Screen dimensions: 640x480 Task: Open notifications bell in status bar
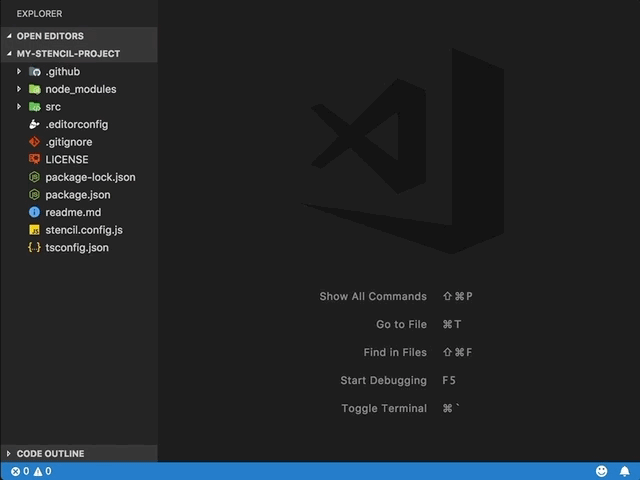pos(624,471)
